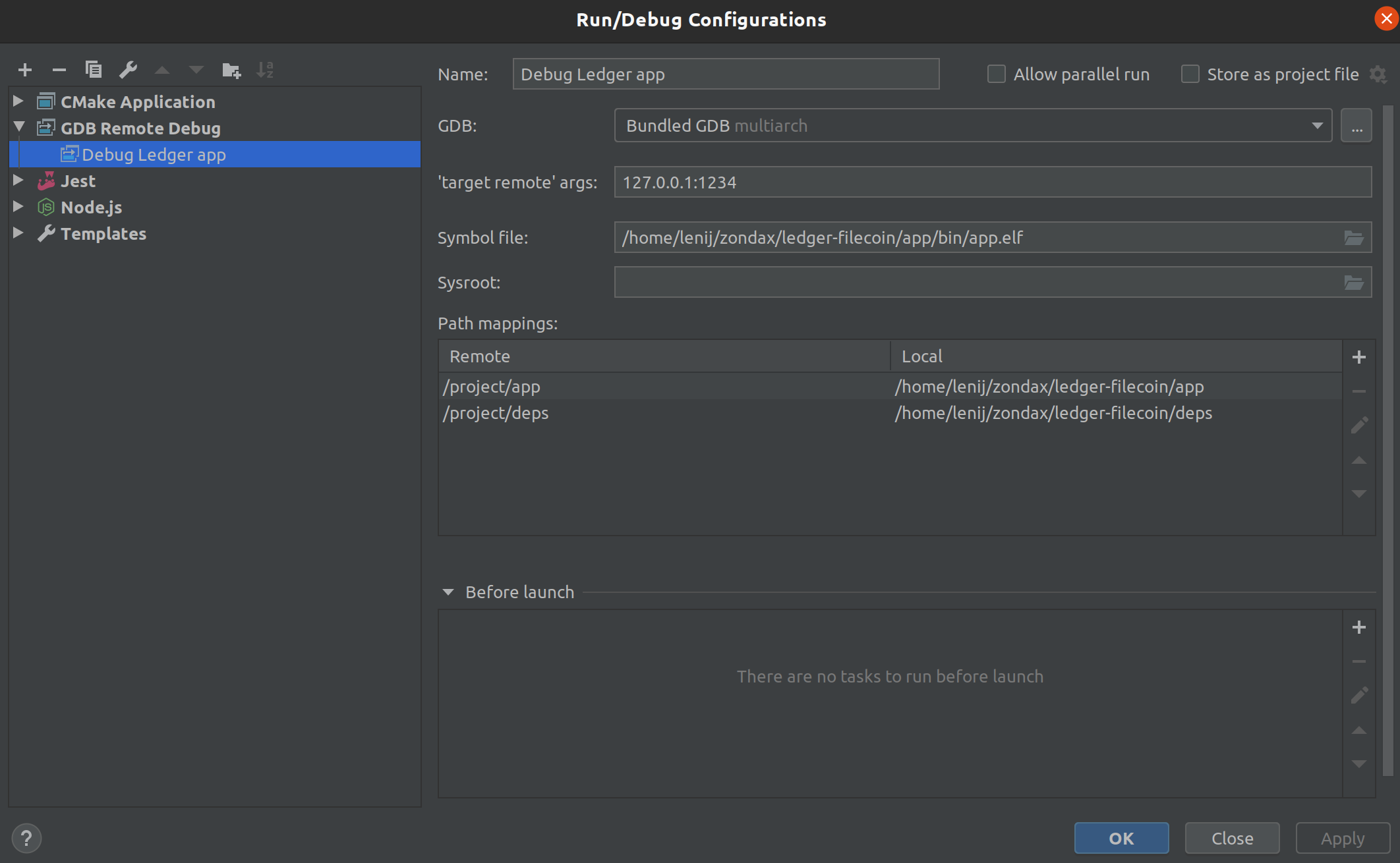The height and width of the screenshot is (863, 1400).
Task: Click the wrench Edit Templates toolbar icon
Action: [128, 70]
